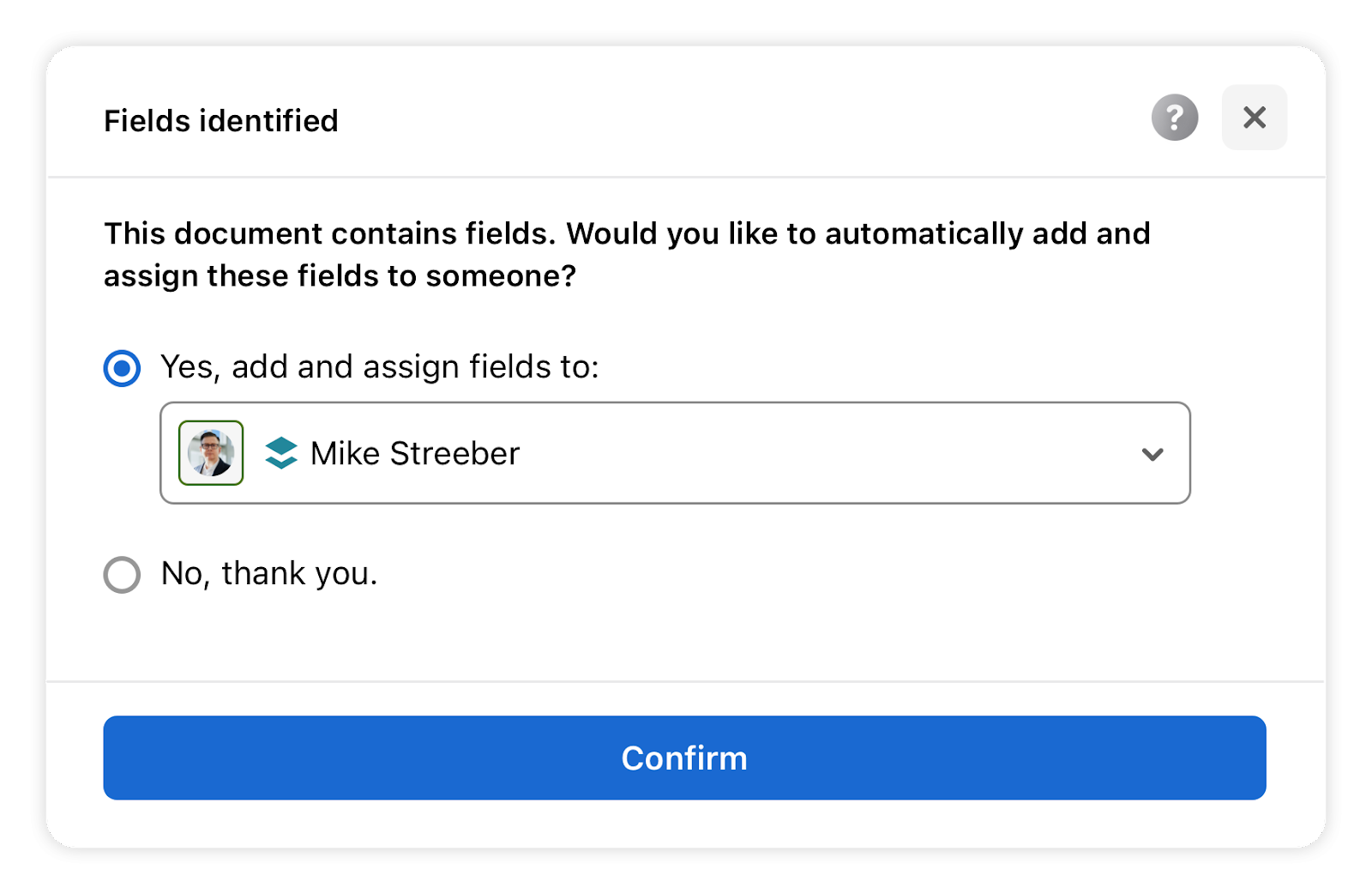Click the 'Fields identified' dialog title
Viewport: 1372px width, 894px height.
click(x=221, y=121)
